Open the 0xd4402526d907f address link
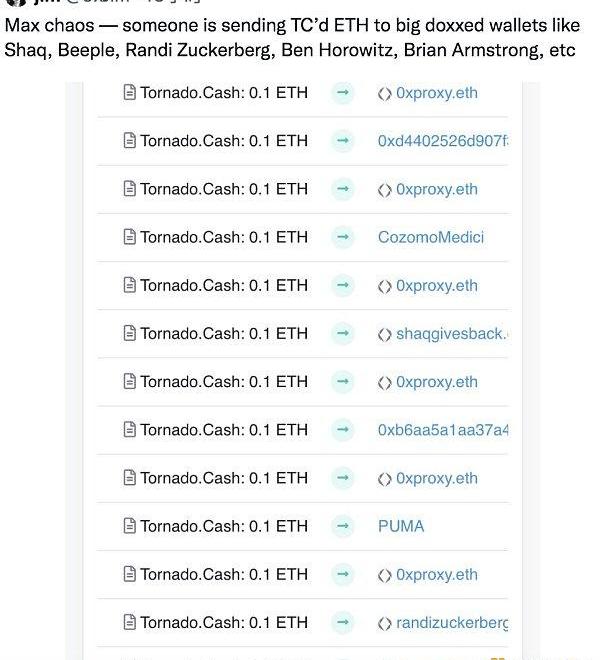600x660 pixels. (x=442, y=141)
